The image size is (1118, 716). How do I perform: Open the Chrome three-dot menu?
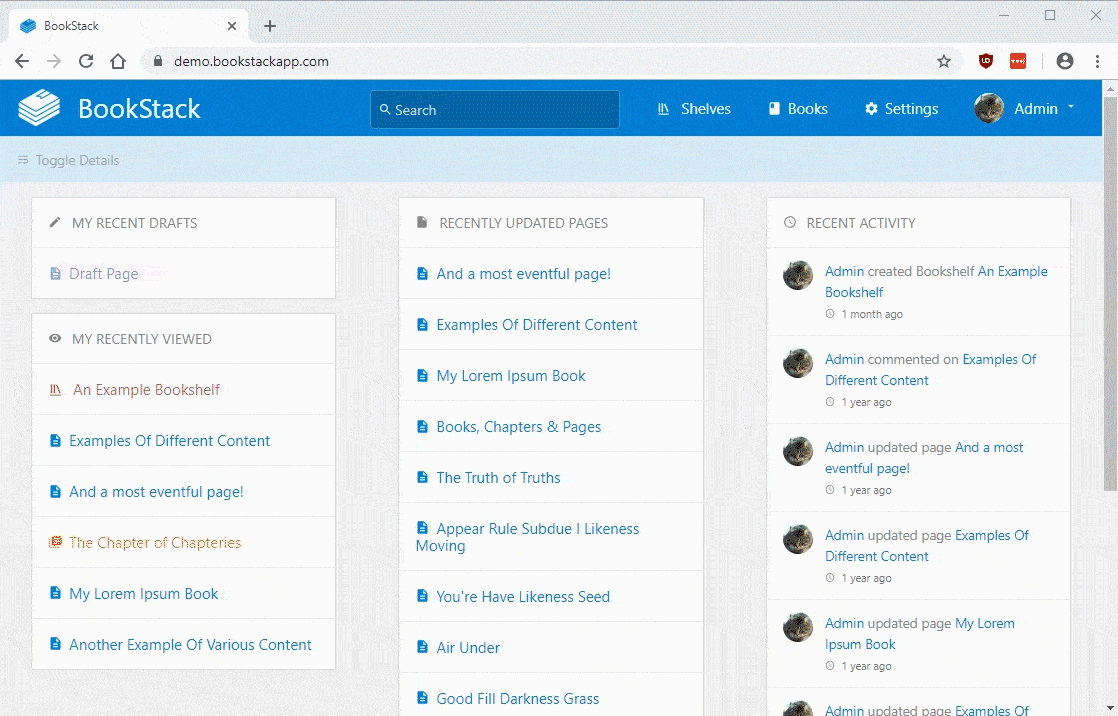[x=1097, y=61]
